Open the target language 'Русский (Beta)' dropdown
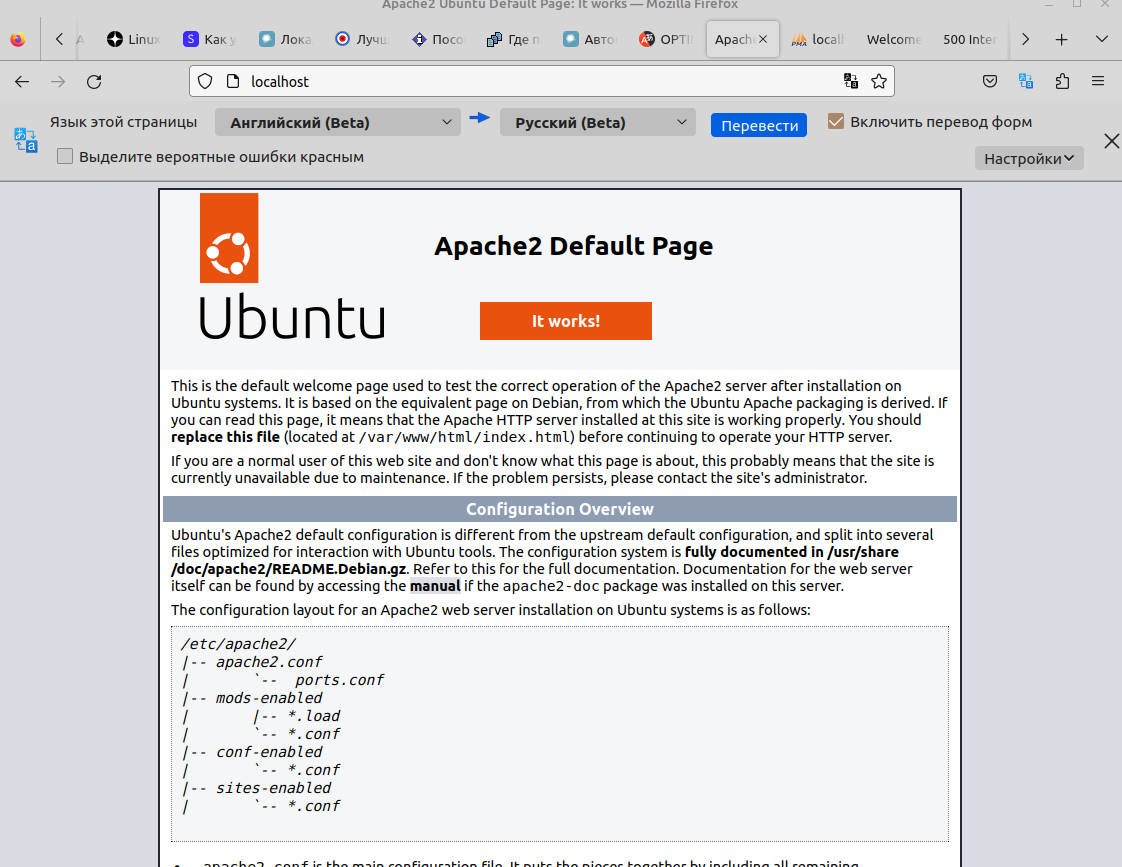 coord(597,122)
